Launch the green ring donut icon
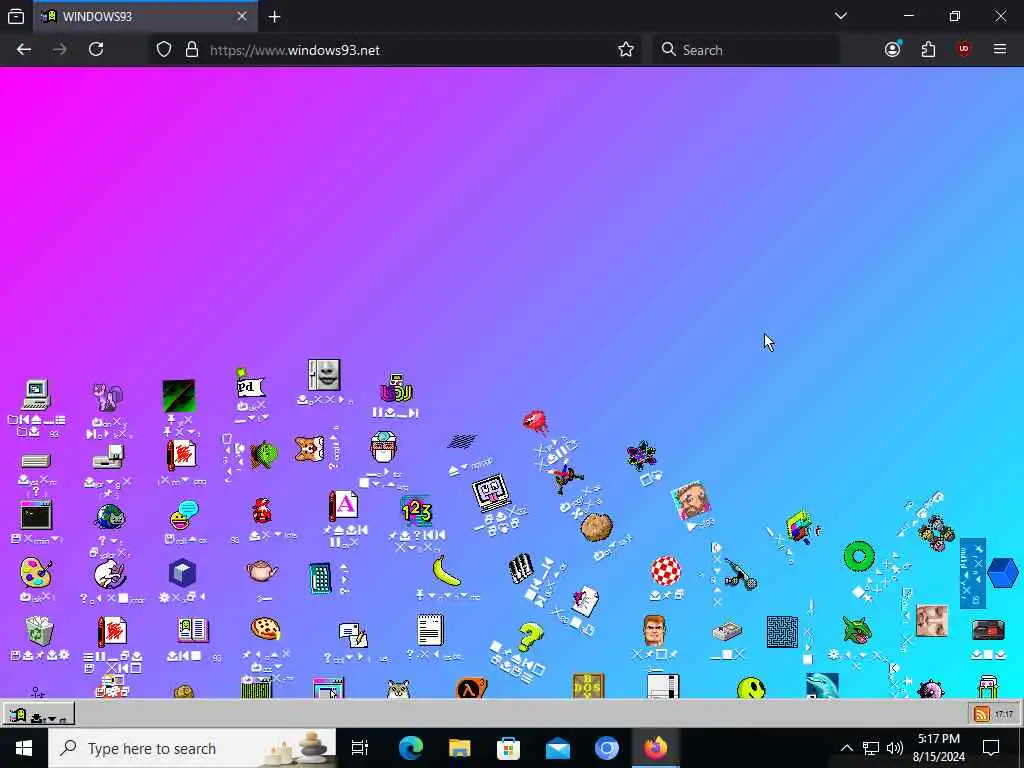Image resolution: width=1024 pixels, height=768 pixels. pyautogui.click(x=859, y=557)
